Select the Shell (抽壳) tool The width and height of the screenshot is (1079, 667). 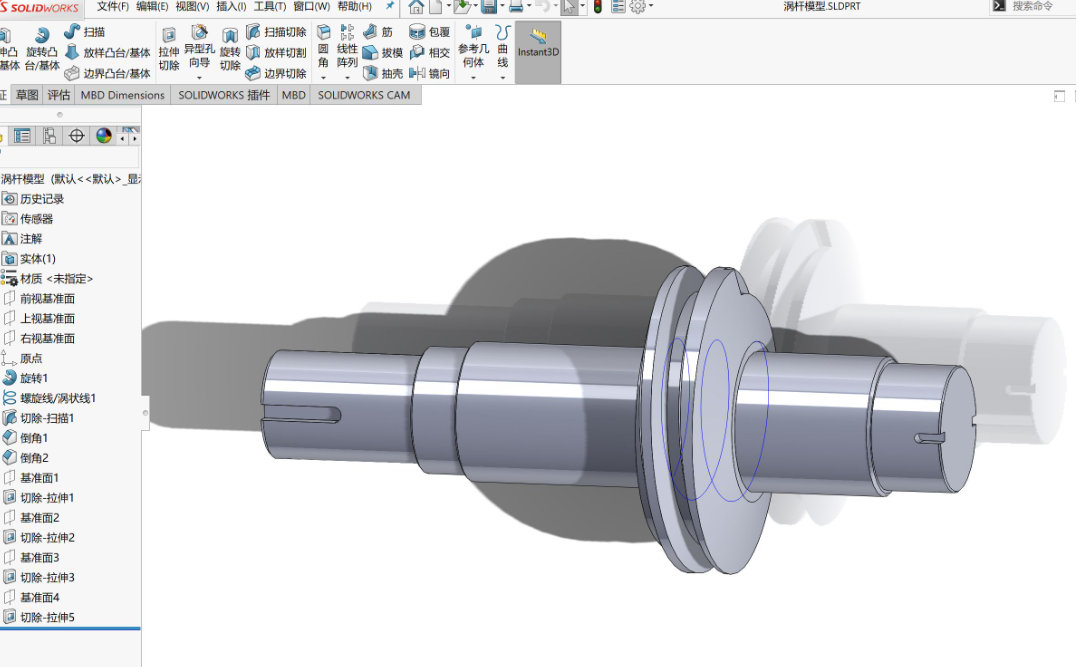point(383,73)
